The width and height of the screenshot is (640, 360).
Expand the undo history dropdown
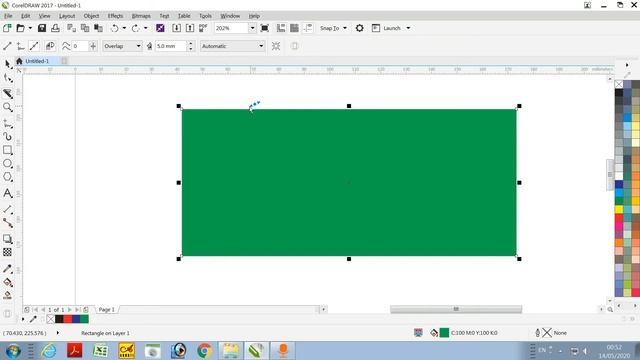(124, 28)
